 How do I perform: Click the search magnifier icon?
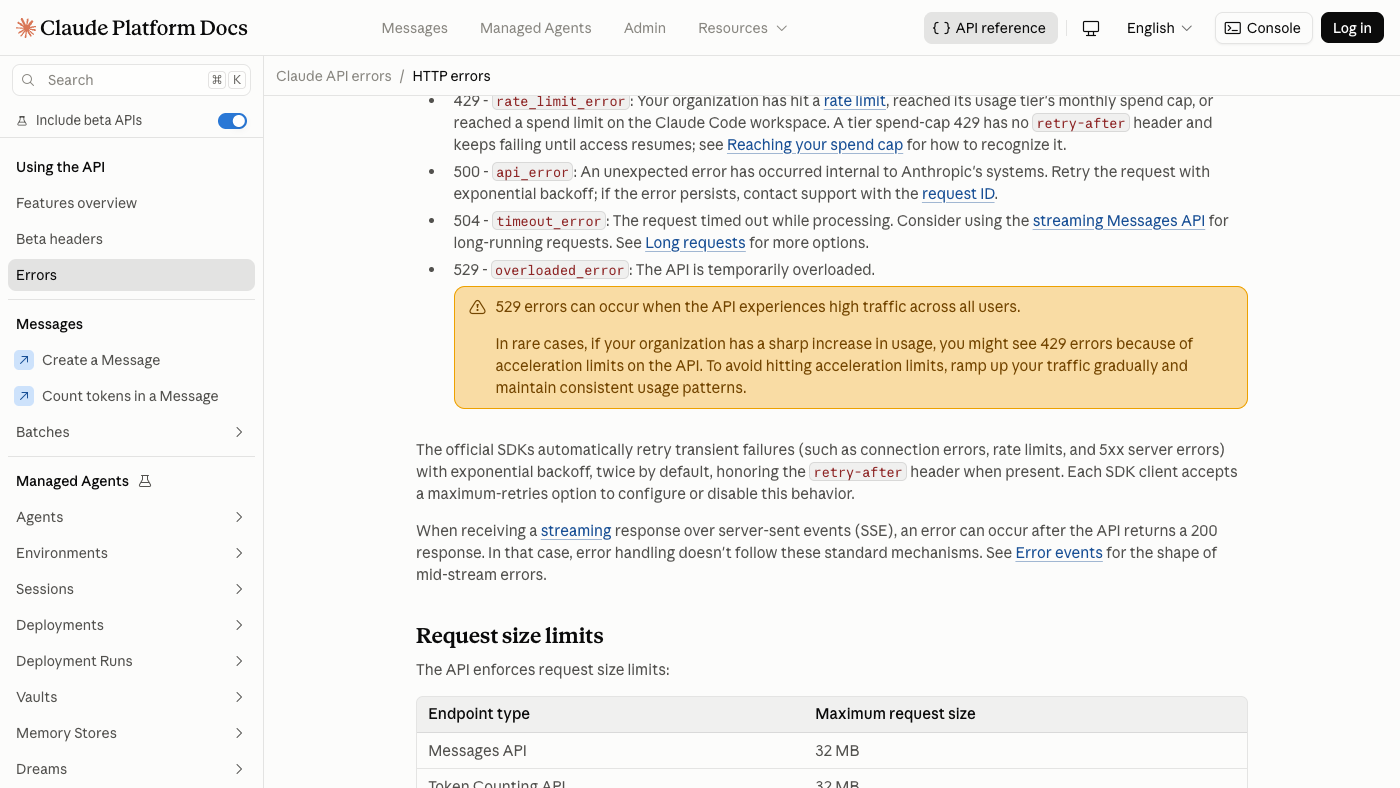28,80
